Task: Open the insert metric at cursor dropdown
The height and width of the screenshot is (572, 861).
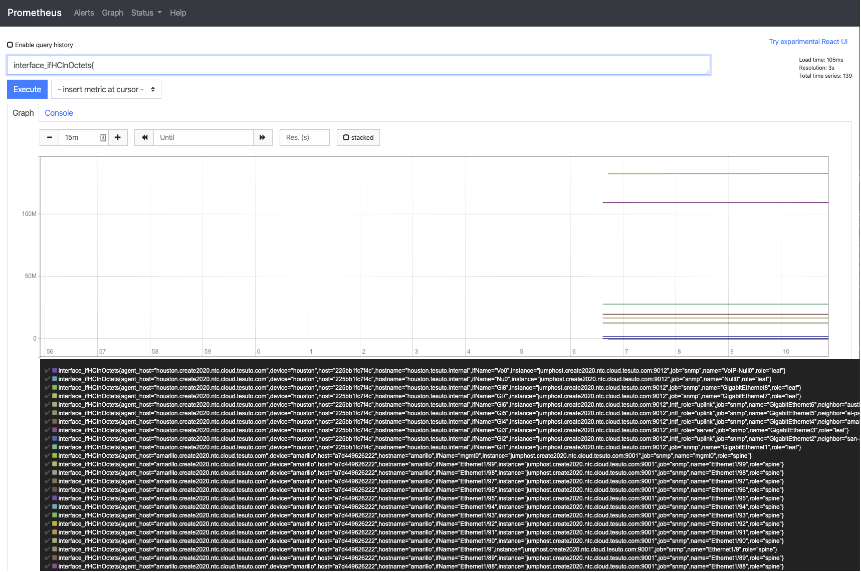Action: [x=106, y=89]
